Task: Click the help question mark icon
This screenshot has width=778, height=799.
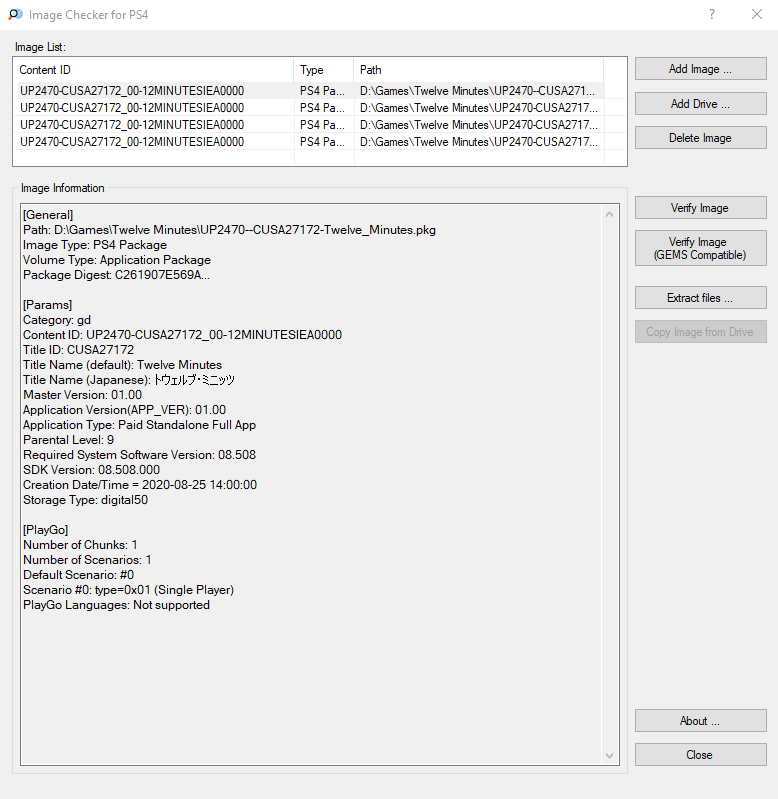Action: (x=712, y=14)
